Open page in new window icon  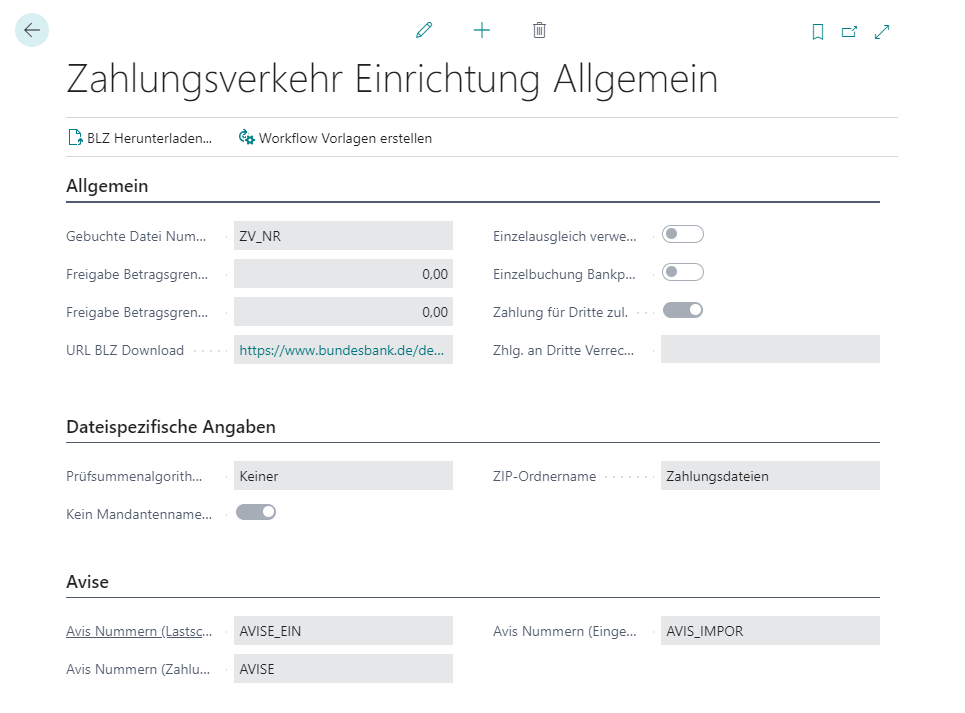click(849, 31)
